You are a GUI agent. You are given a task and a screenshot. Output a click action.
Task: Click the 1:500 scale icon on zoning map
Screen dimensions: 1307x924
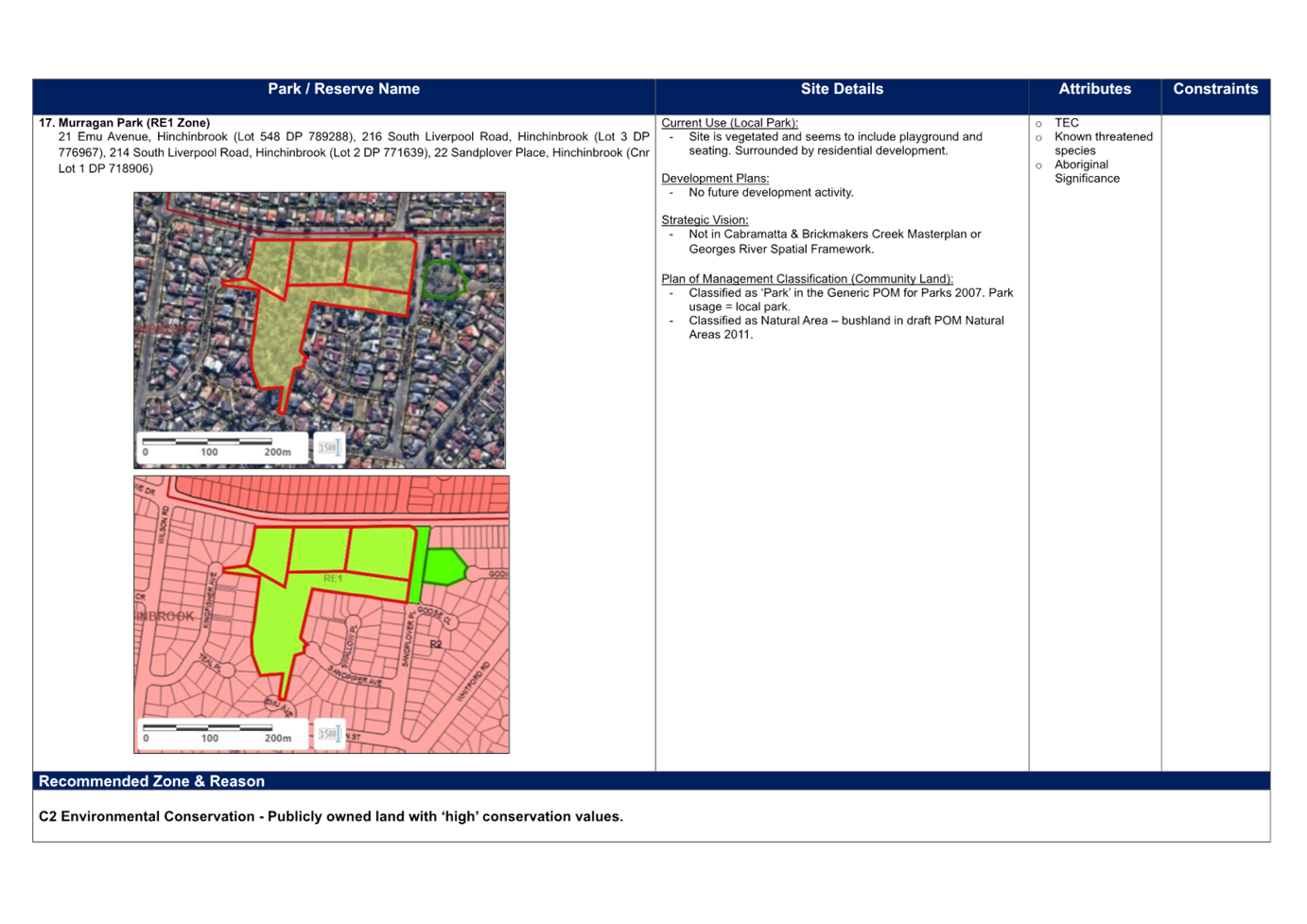coord(329,734)
